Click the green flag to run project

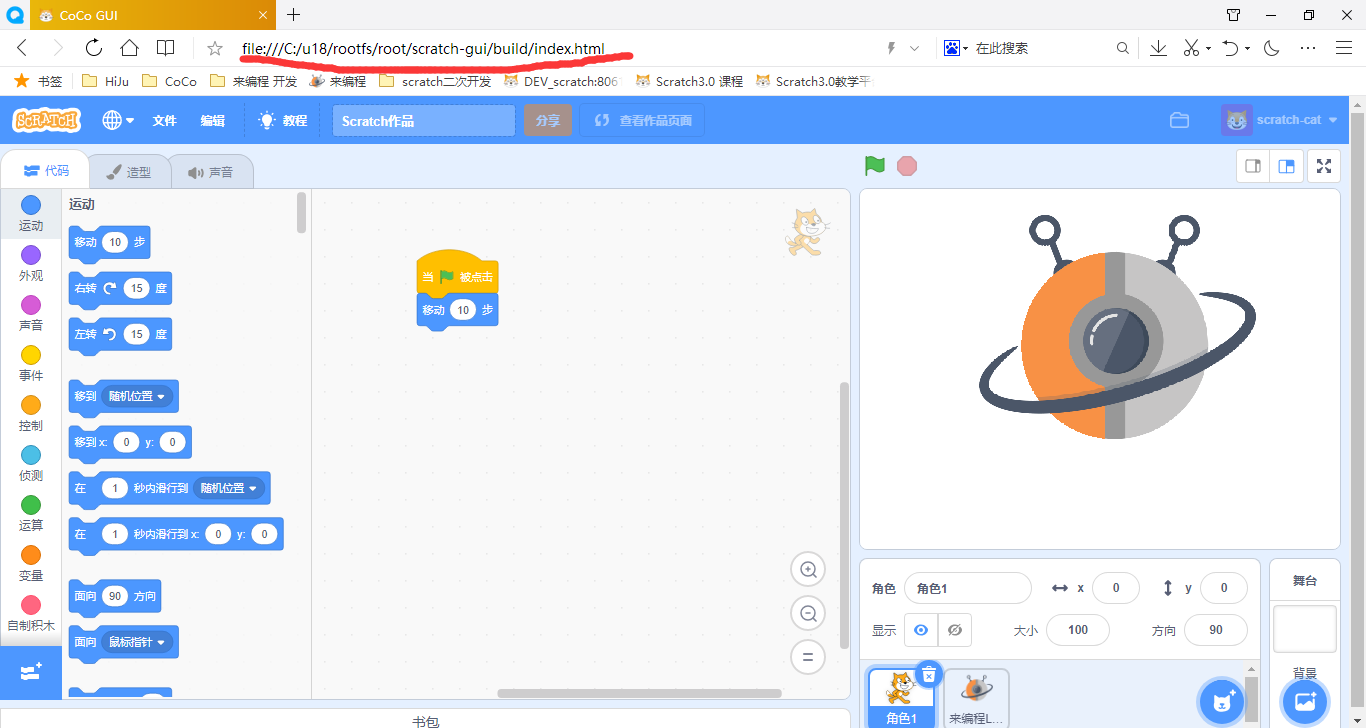(874, 165)
